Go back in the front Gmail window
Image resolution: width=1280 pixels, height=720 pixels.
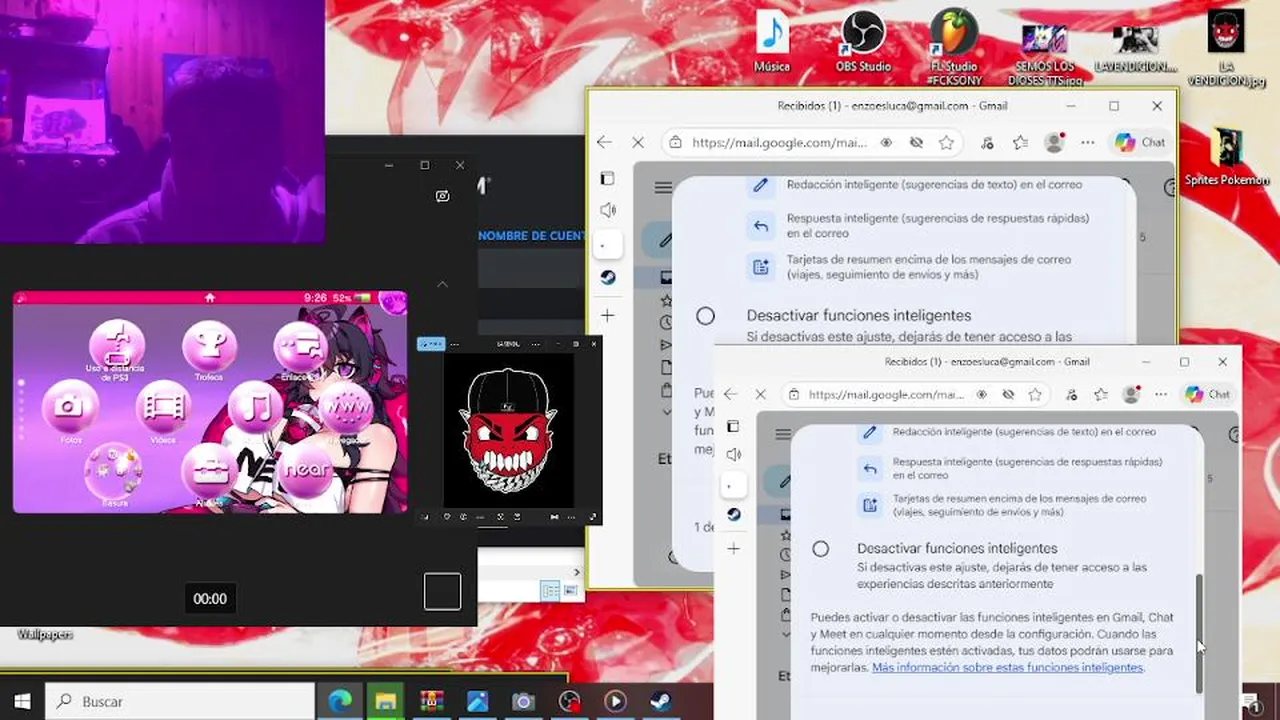[730, 395]
